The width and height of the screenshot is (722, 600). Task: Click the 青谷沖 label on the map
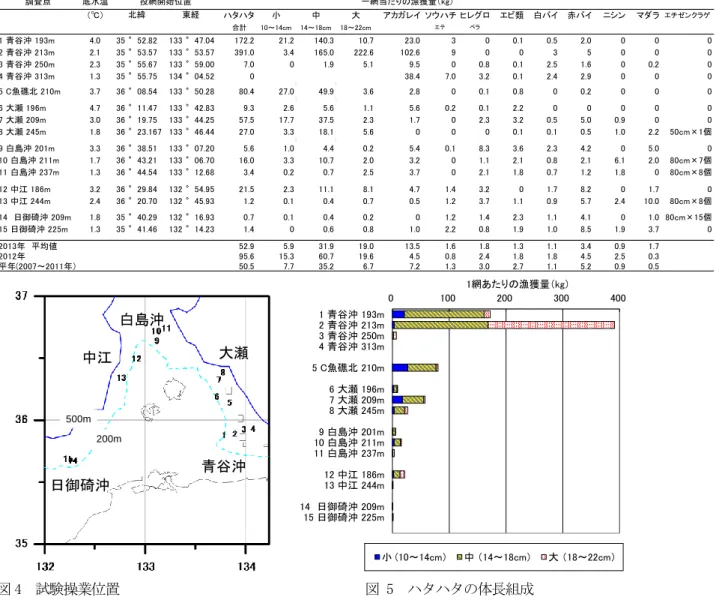224,466
